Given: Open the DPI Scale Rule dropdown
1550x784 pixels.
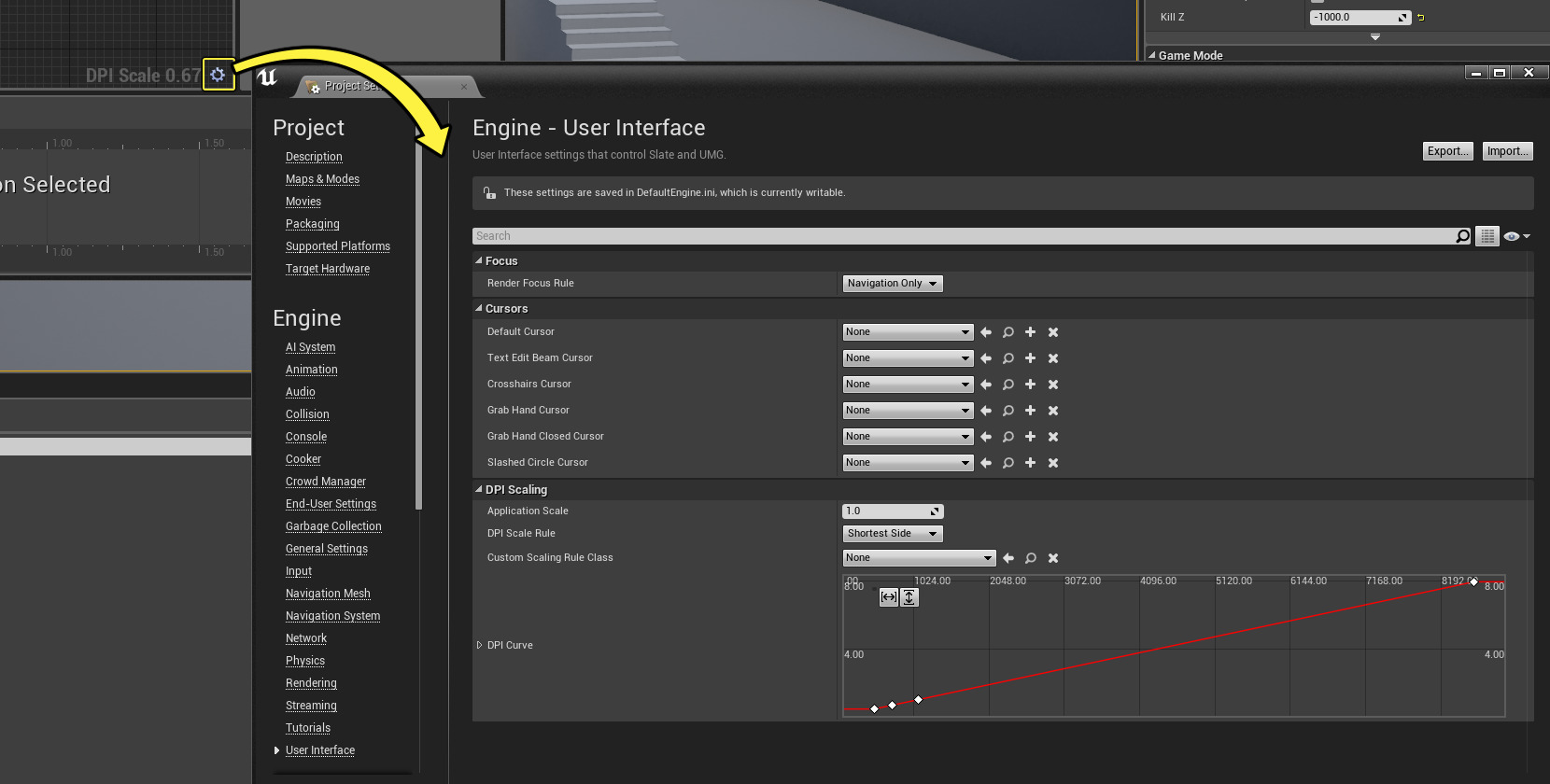Looking at the screenshot, I should click(893, 534).
